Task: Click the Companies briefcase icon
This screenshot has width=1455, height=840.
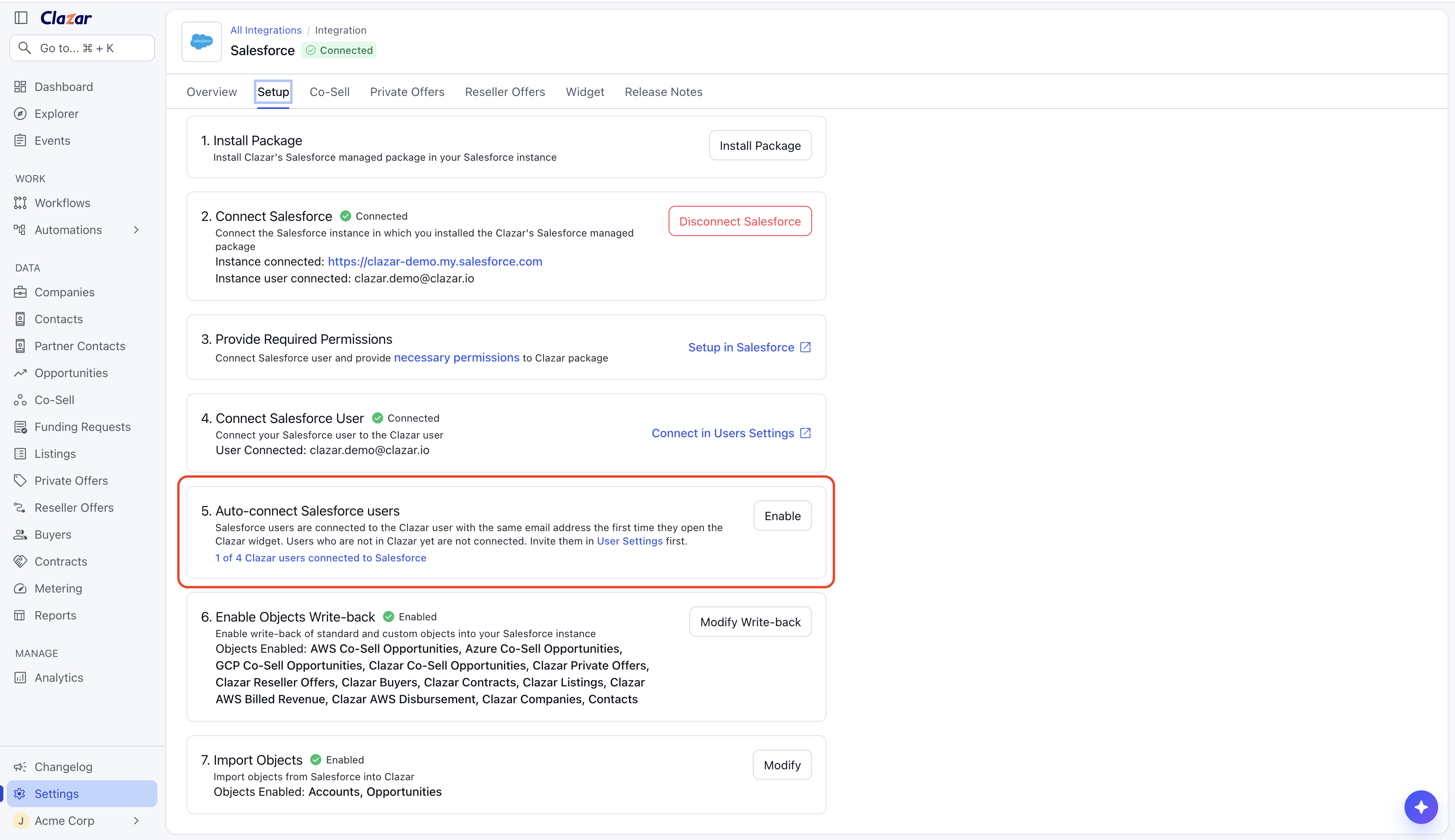Action: 20,292
